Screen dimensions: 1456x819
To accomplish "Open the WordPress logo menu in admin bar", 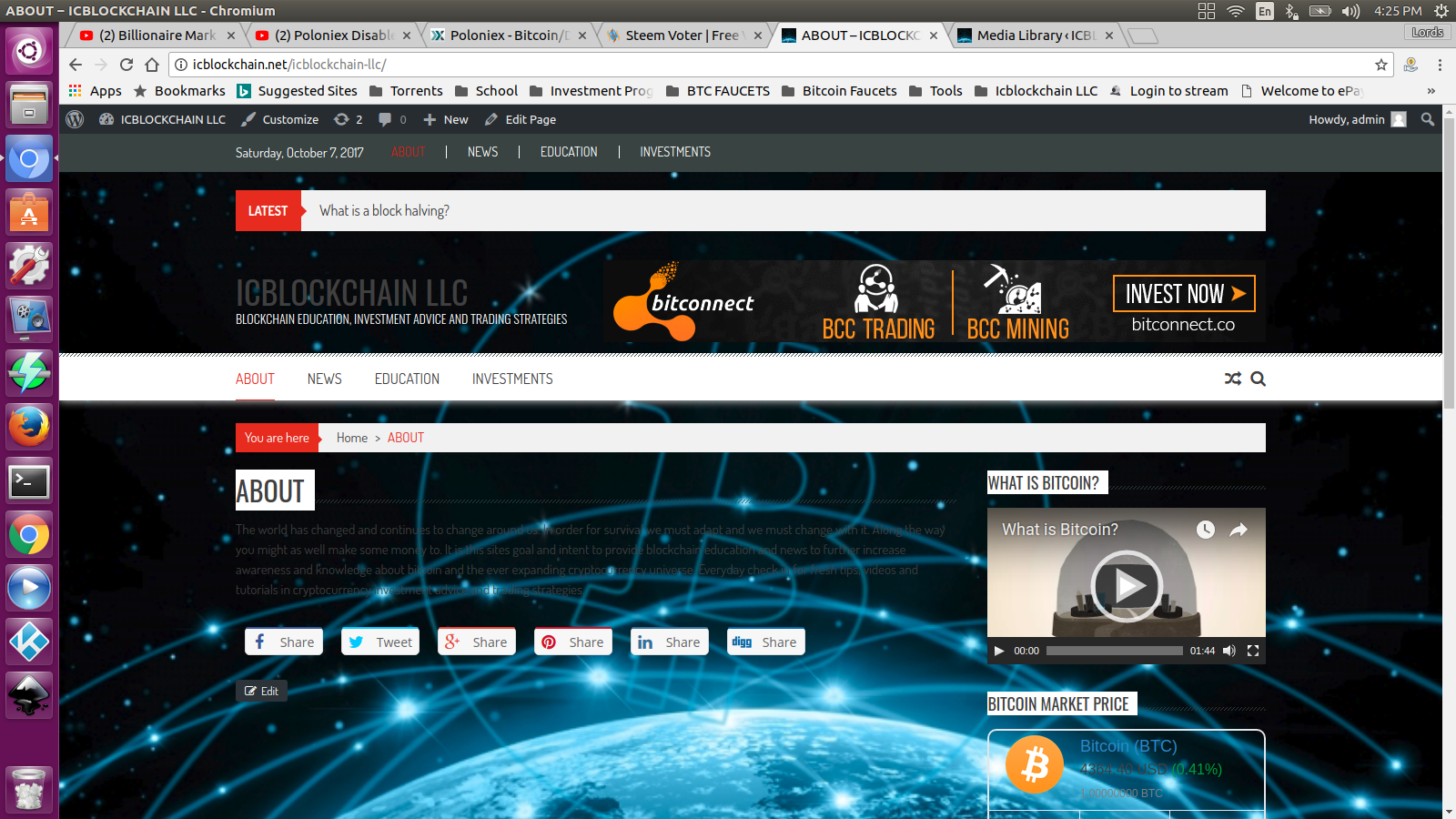I will click(x=76, y=119).
